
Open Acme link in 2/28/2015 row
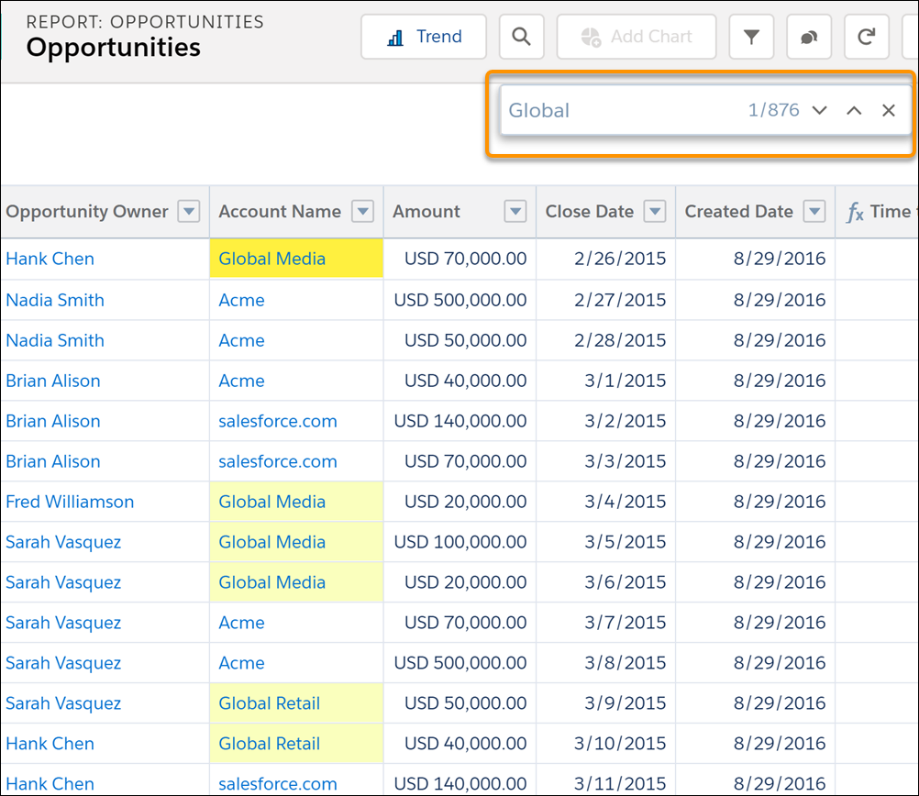[241, 341]
